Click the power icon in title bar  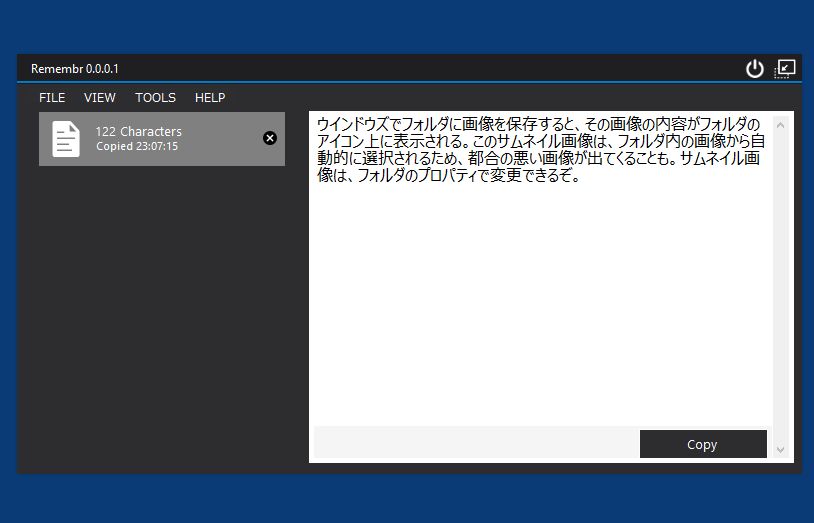754,69
